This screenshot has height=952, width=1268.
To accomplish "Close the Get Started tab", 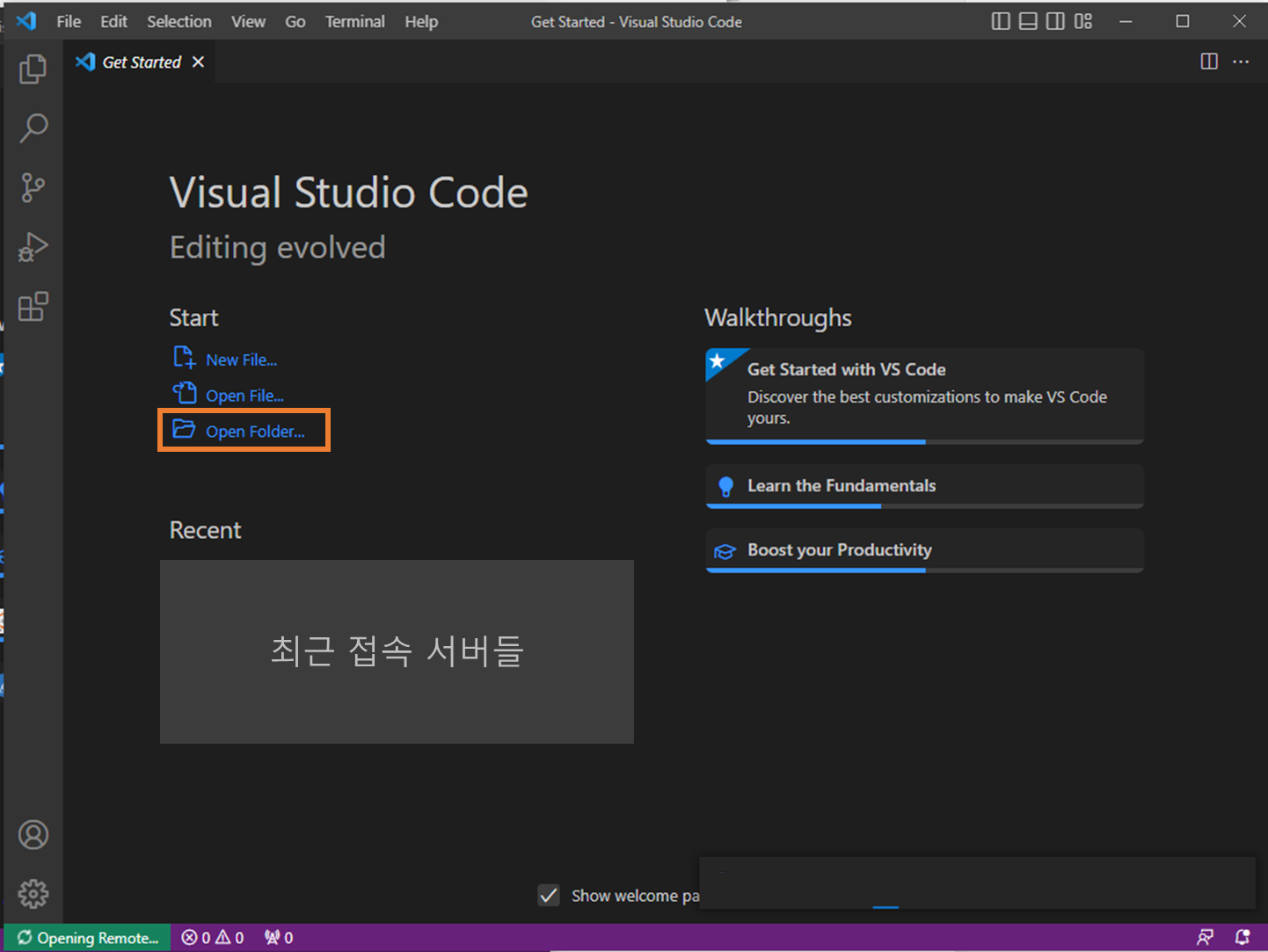I will click(x=199, y=62).
